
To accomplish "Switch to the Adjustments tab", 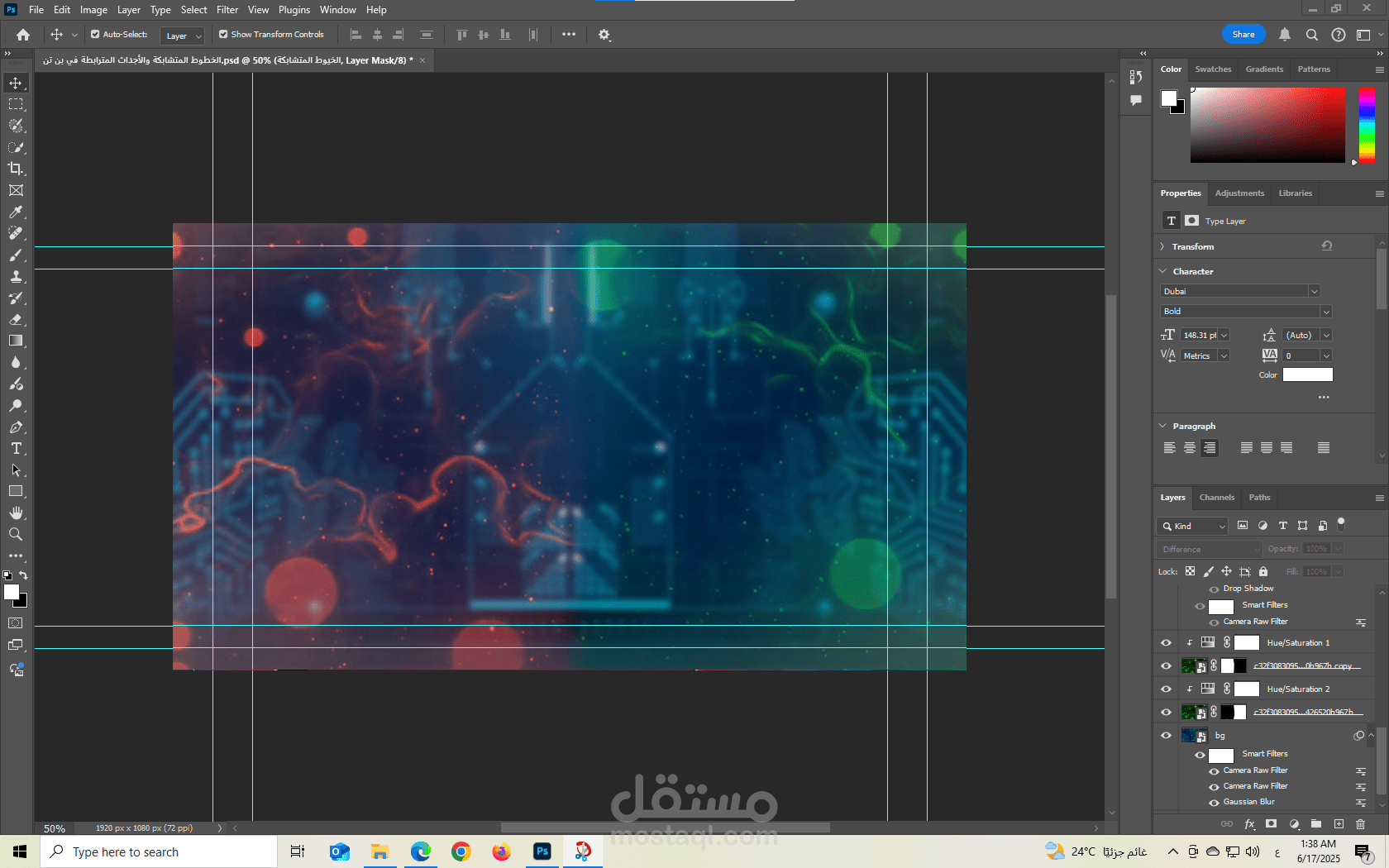I will click(1239, 193).
